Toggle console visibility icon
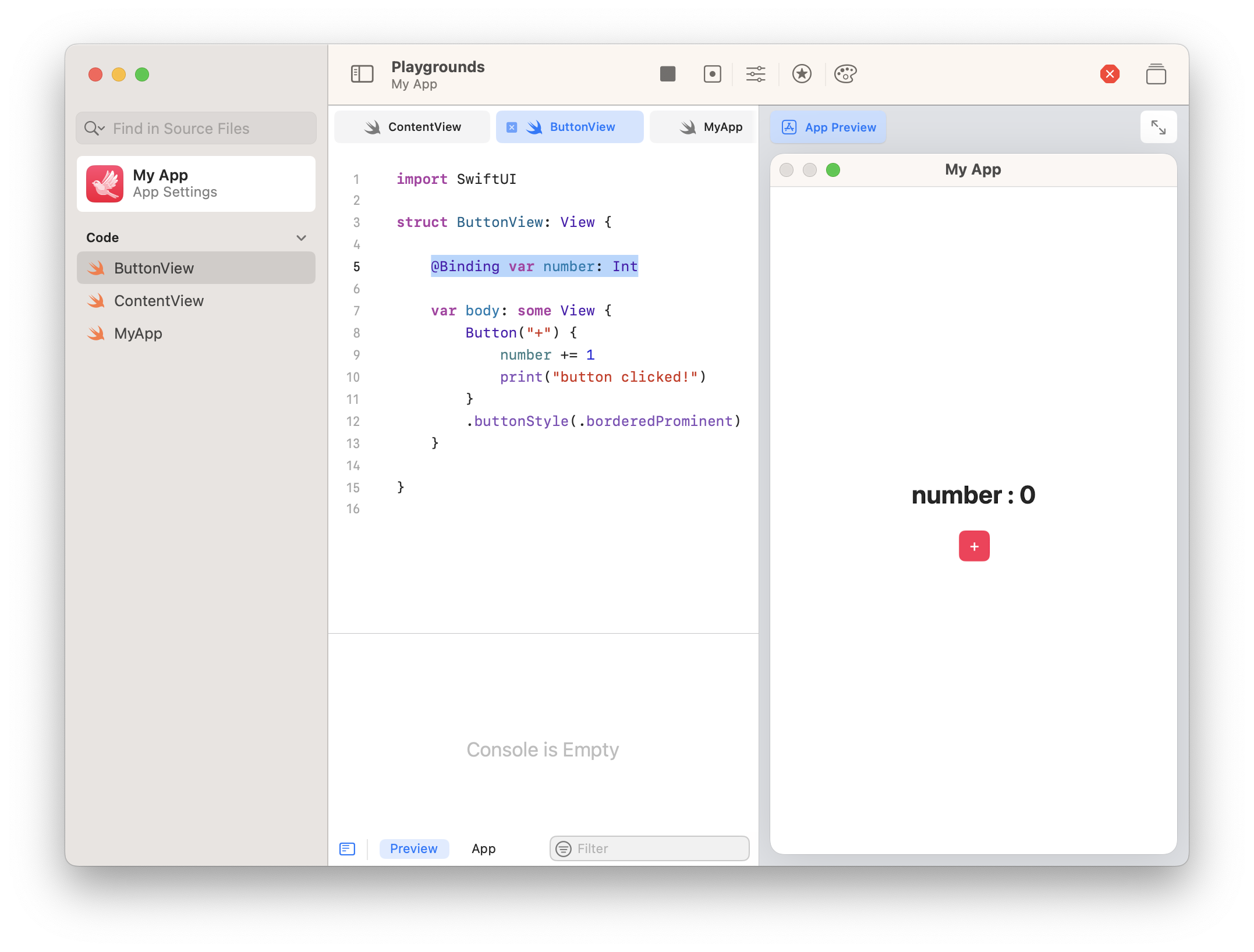Image resolution: width=1254 pixels, height=952 pixels. [347, 848]
